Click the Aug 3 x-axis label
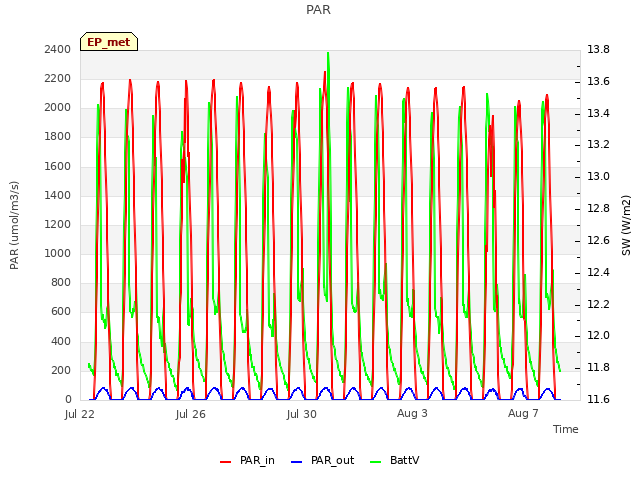Viewport: 640px width, 480px height. (412, 413)
